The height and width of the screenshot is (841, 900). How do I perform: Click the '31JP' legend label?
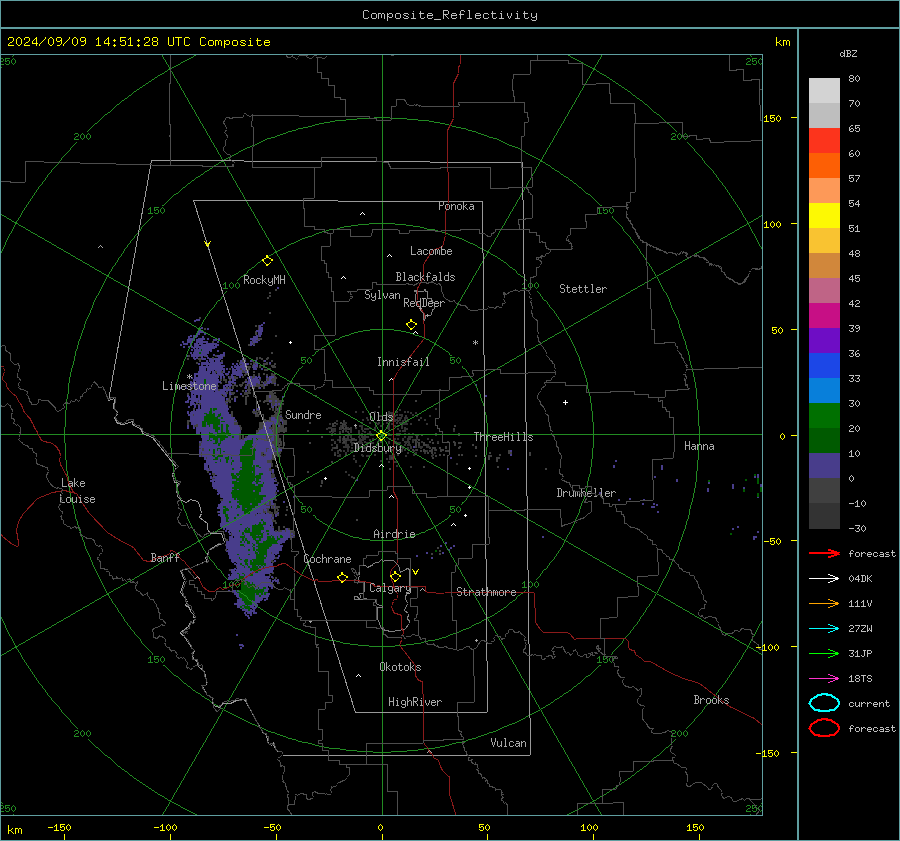(860, 653)
